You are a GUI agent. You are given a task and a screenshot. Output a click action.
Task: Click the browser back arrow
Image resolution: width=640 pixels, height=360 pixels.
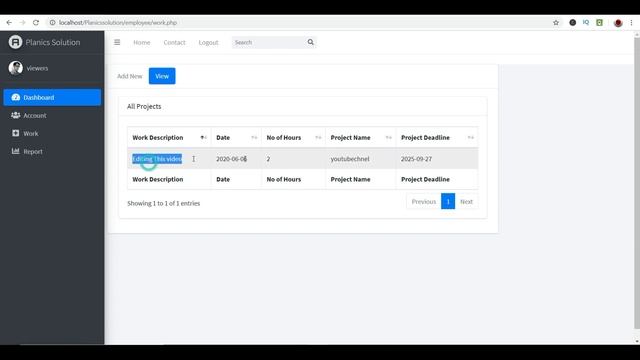[9, 23]
